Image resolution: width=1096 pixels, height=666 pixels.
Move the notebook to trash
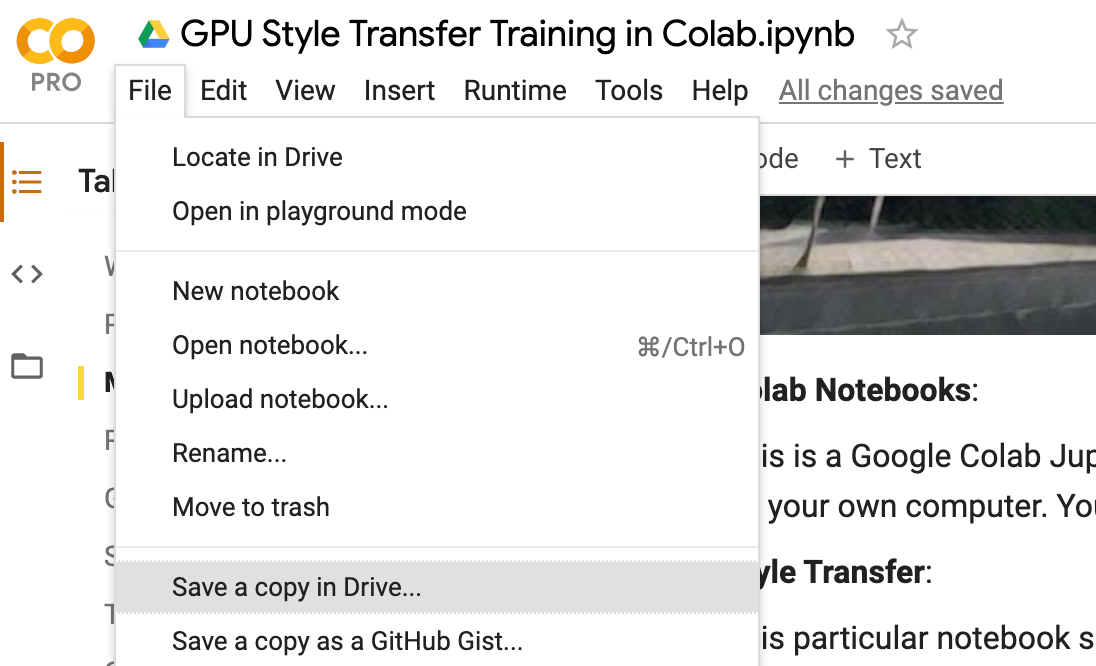[250, 507]
